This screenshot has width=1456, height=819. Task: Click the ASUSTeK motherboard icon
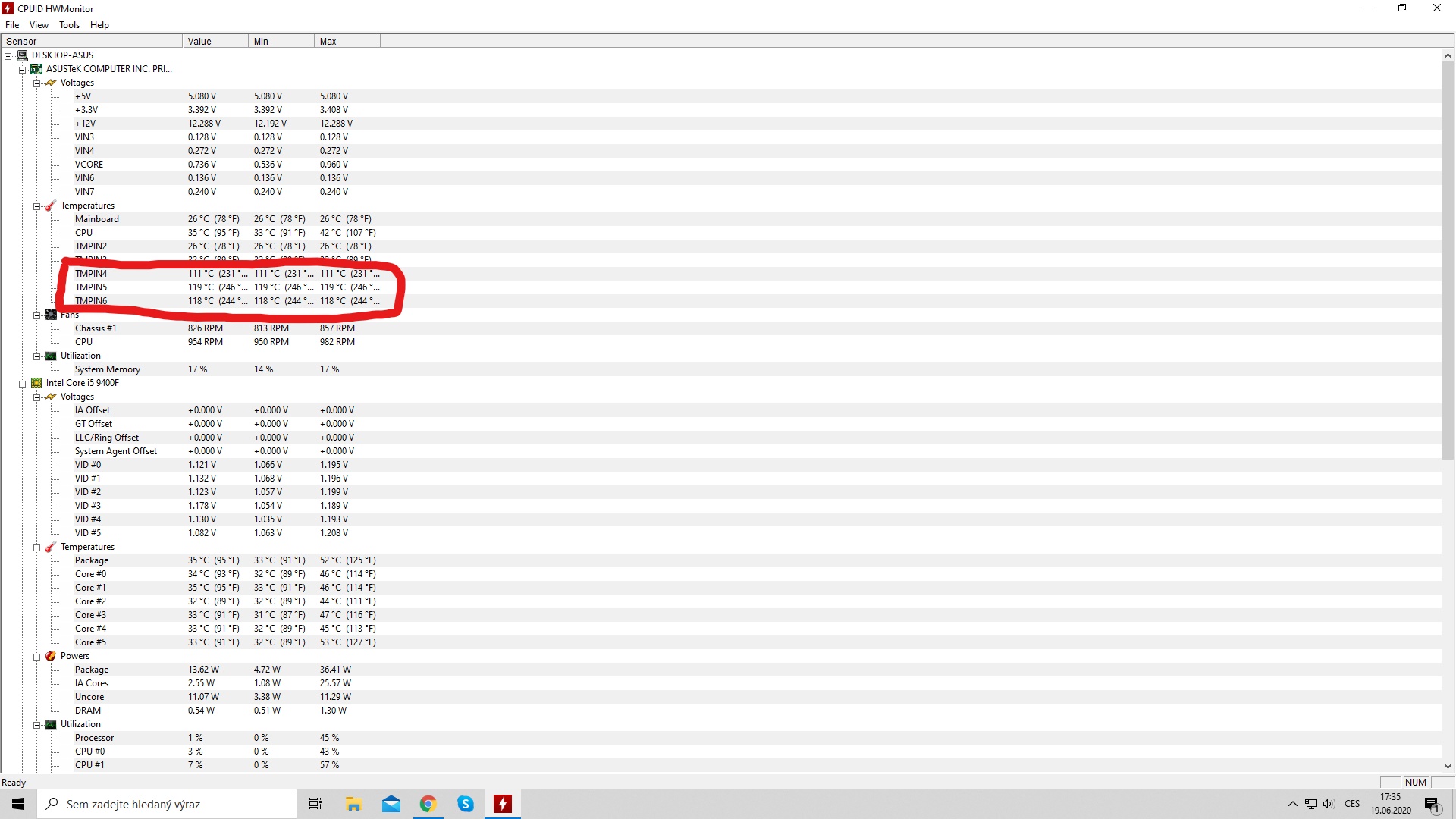tap(36, 69)
